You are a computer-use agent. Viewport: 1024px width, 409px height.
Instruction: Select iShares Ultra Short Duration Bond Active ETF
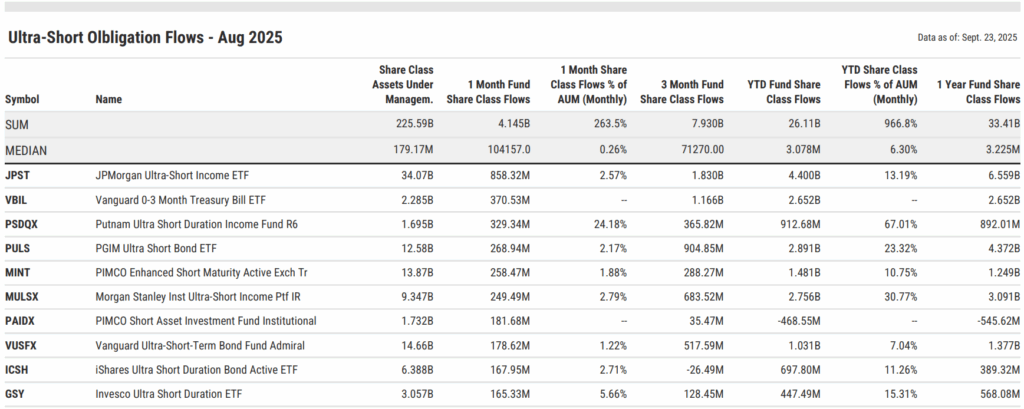[197, 370]
